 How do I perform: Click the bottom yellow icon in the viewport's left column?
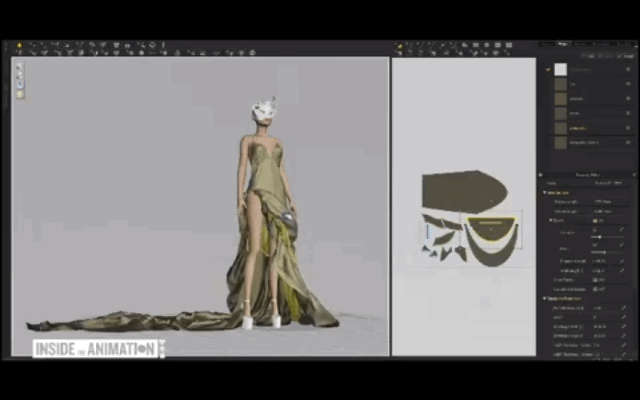coord(19,95)
